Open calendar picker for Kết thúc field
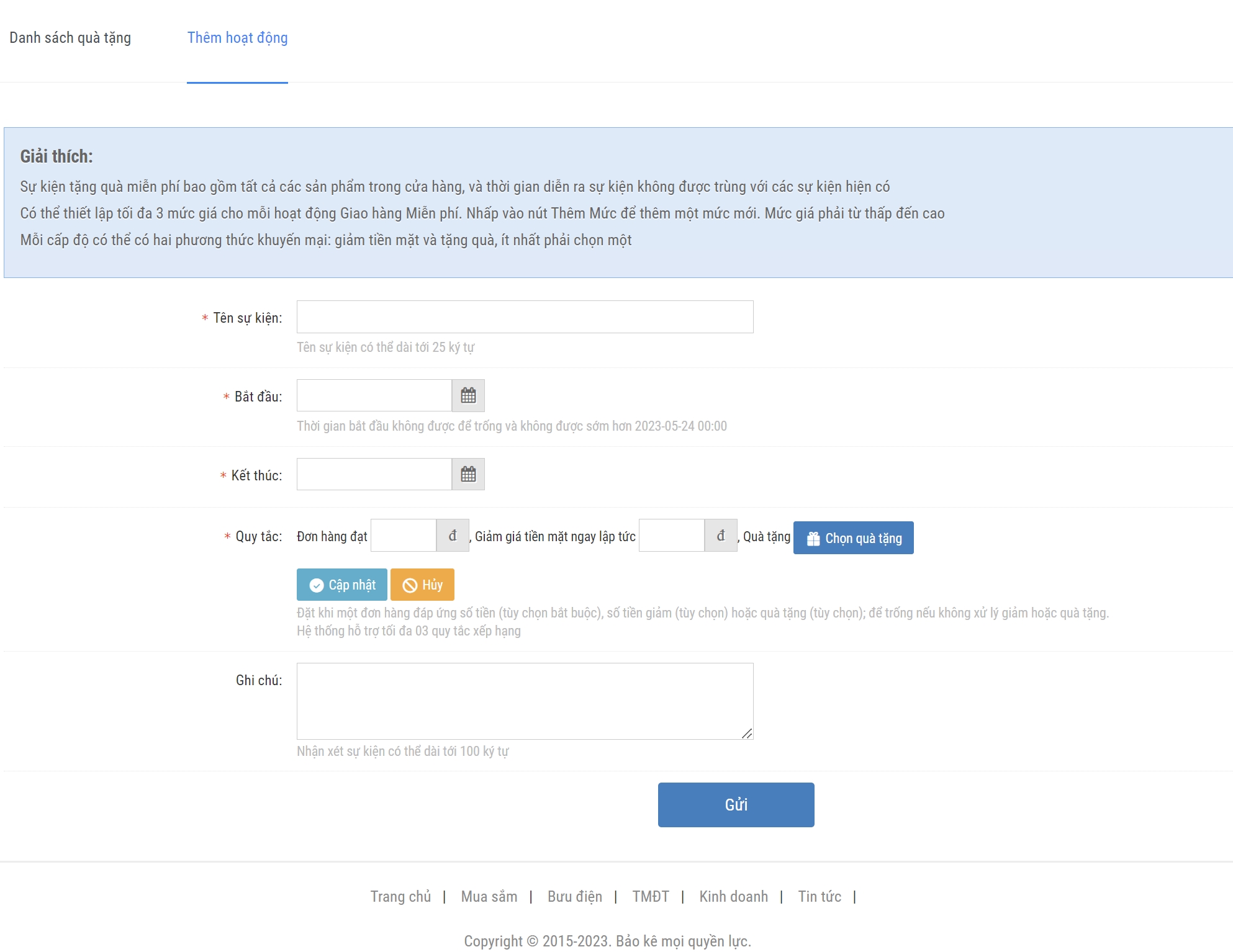Viewport: 1233px width, 952px height. (468, 474)
